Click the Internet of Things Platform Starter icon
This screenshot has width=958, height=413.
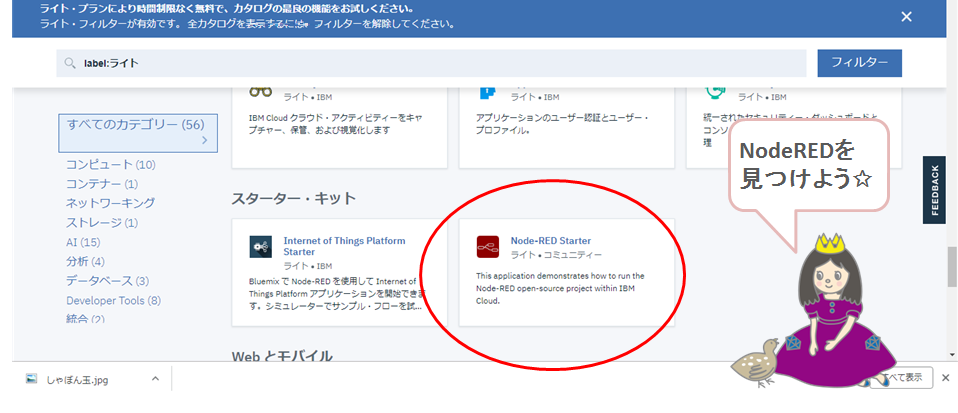coord(261,247)
